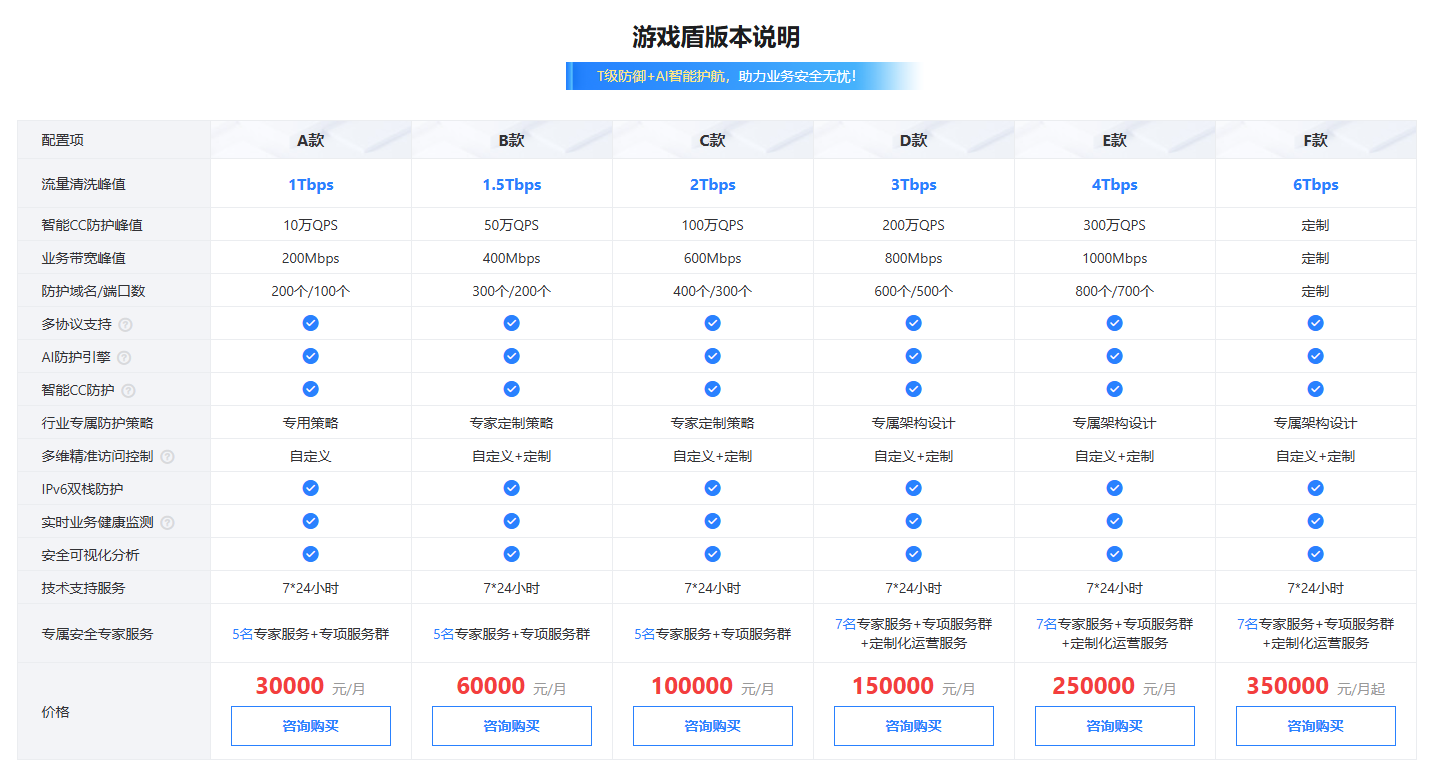Click the 2Tbps traffic scrubbing value
The image size is (1439, 773).
(713, 184)
